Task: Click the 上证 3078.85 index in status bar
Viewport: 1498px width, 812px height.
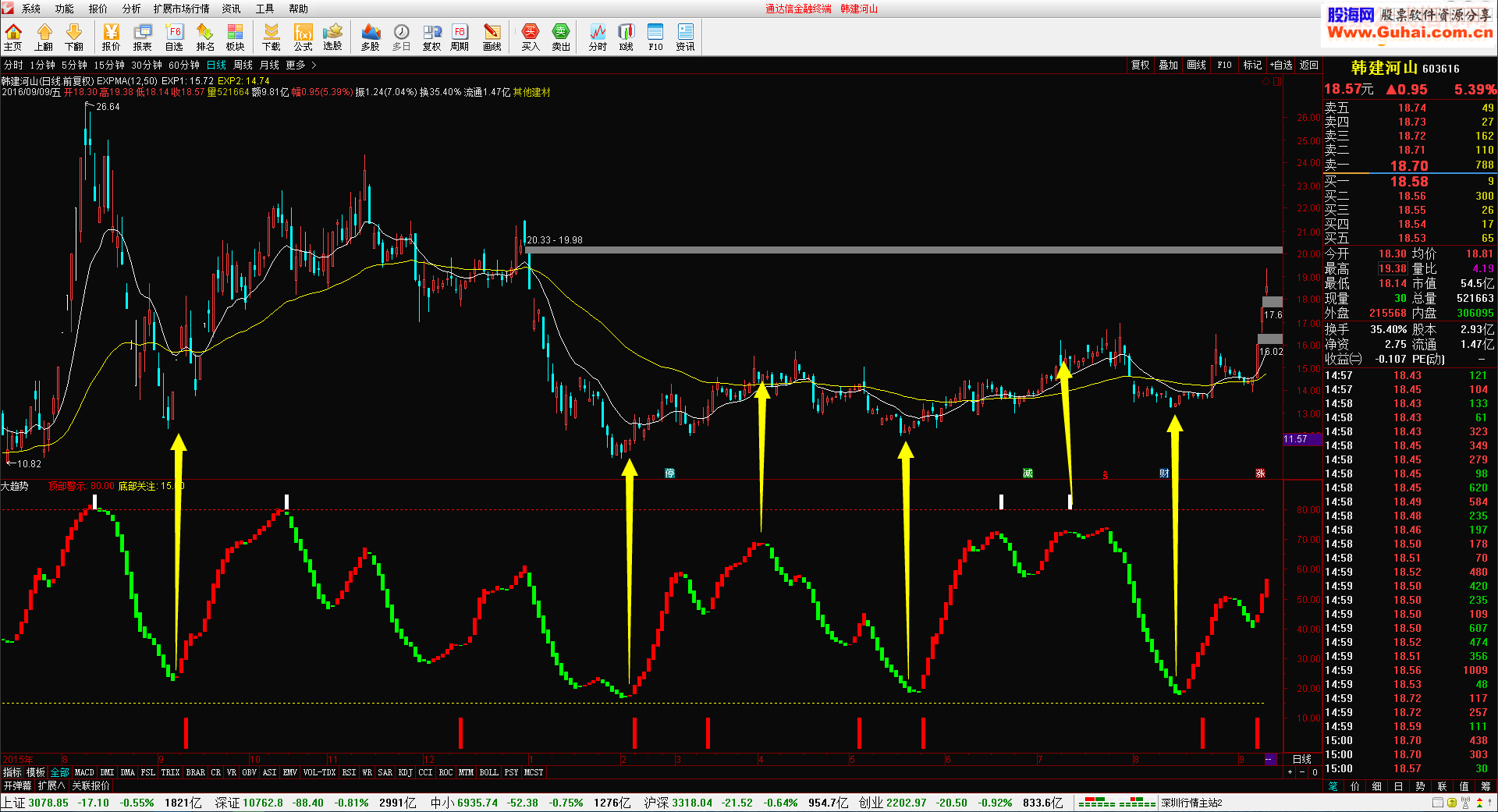Action: tap(35, 803)
